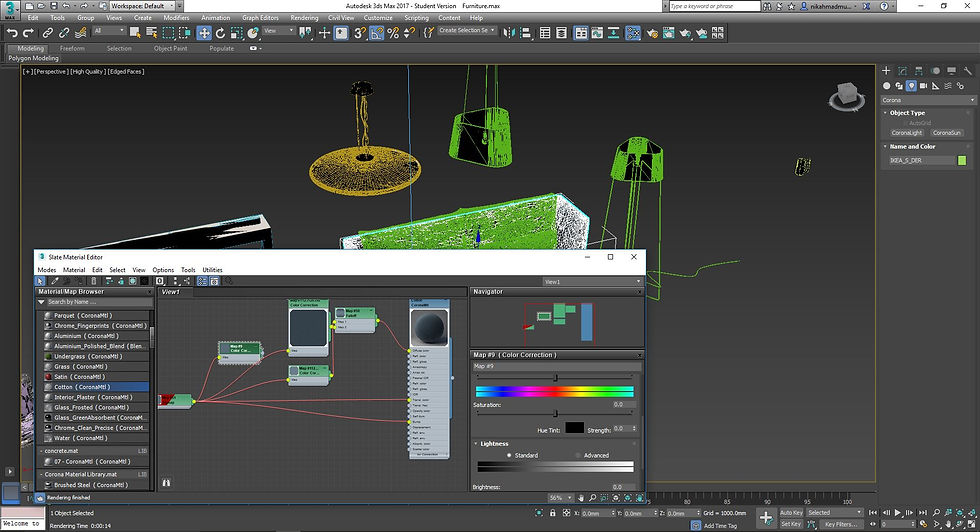Screen dimensions: 980x532
Task: Open the Utilities wrench panel icon
Action: pos(968,71)
